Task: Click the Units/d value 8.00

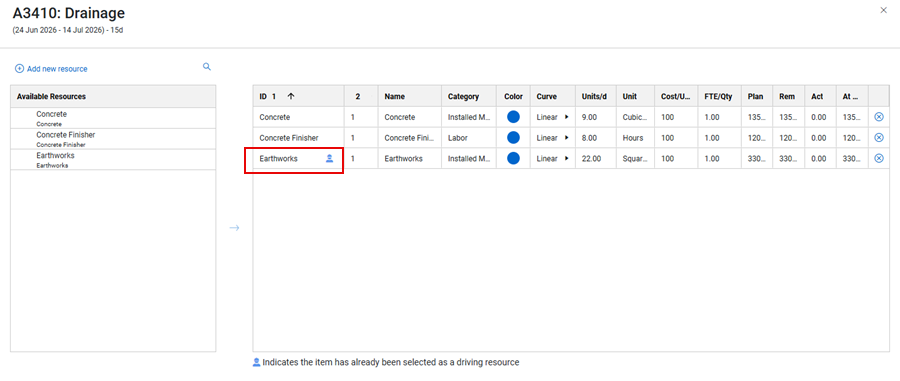Action: click(x=596, y=138)
